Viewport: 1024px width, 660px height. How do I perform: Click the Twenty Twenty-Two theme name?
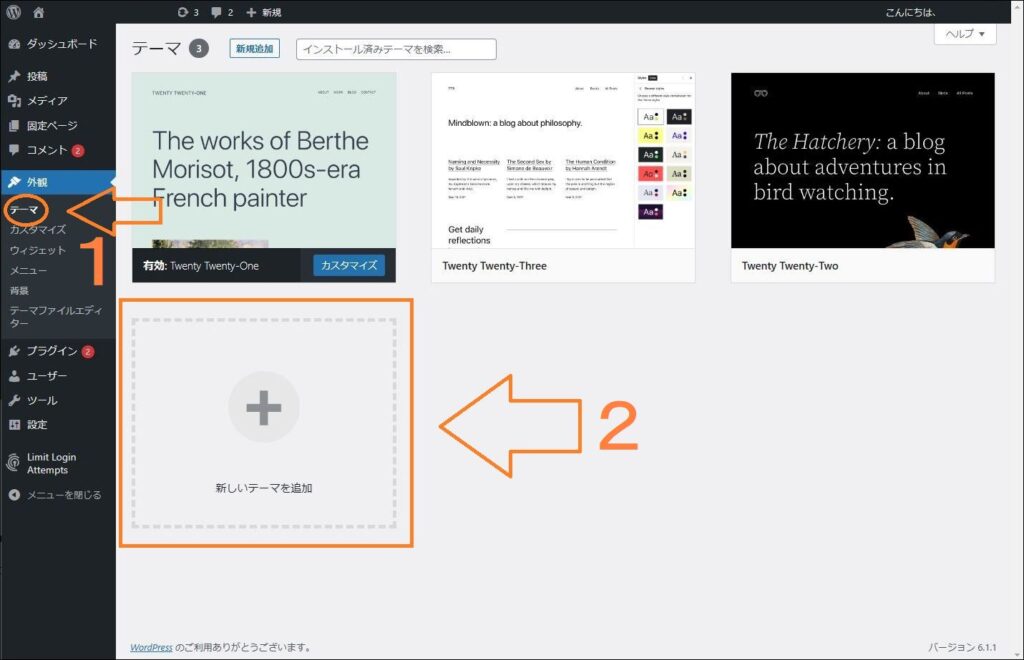(790, 266)
